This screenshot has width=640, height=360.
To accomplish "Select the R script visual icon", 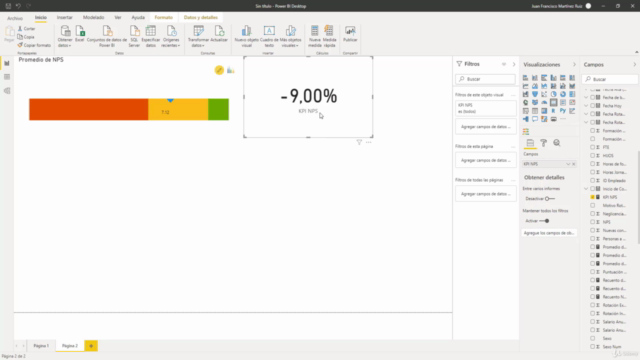I will click(x=553, y=111).
